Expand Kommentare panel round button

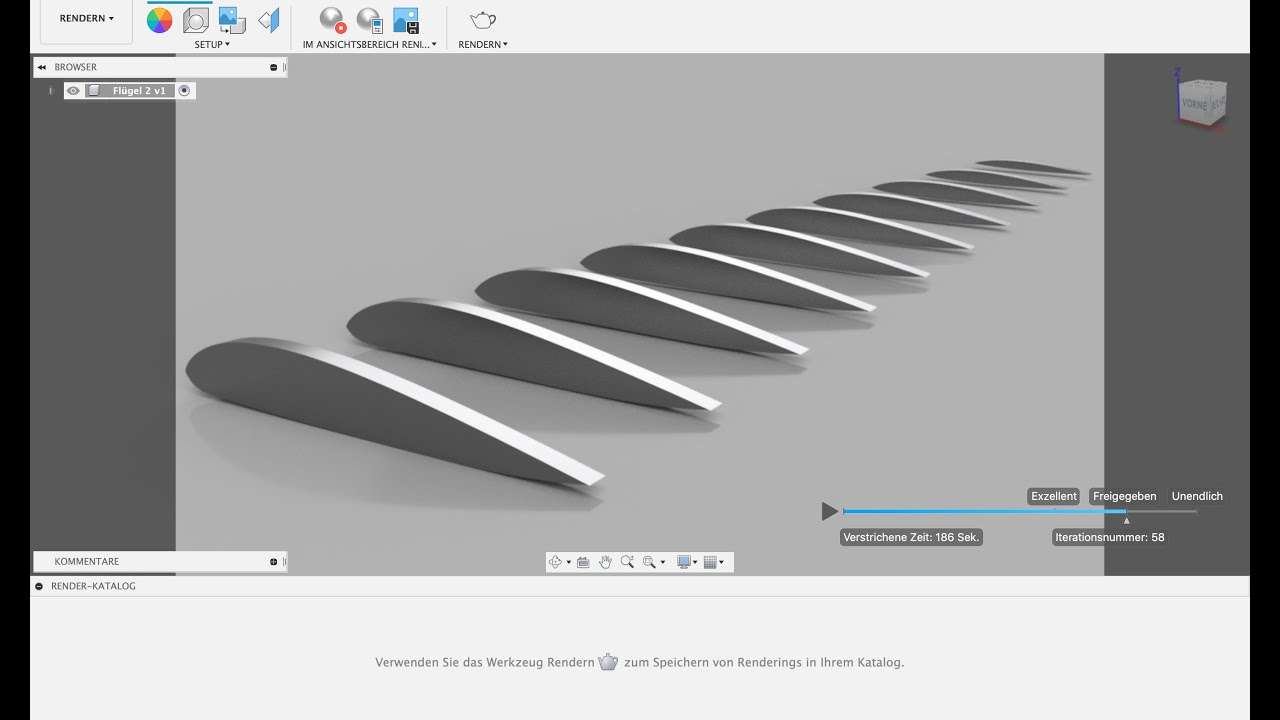pyautogui.click(x=274, y=561)
